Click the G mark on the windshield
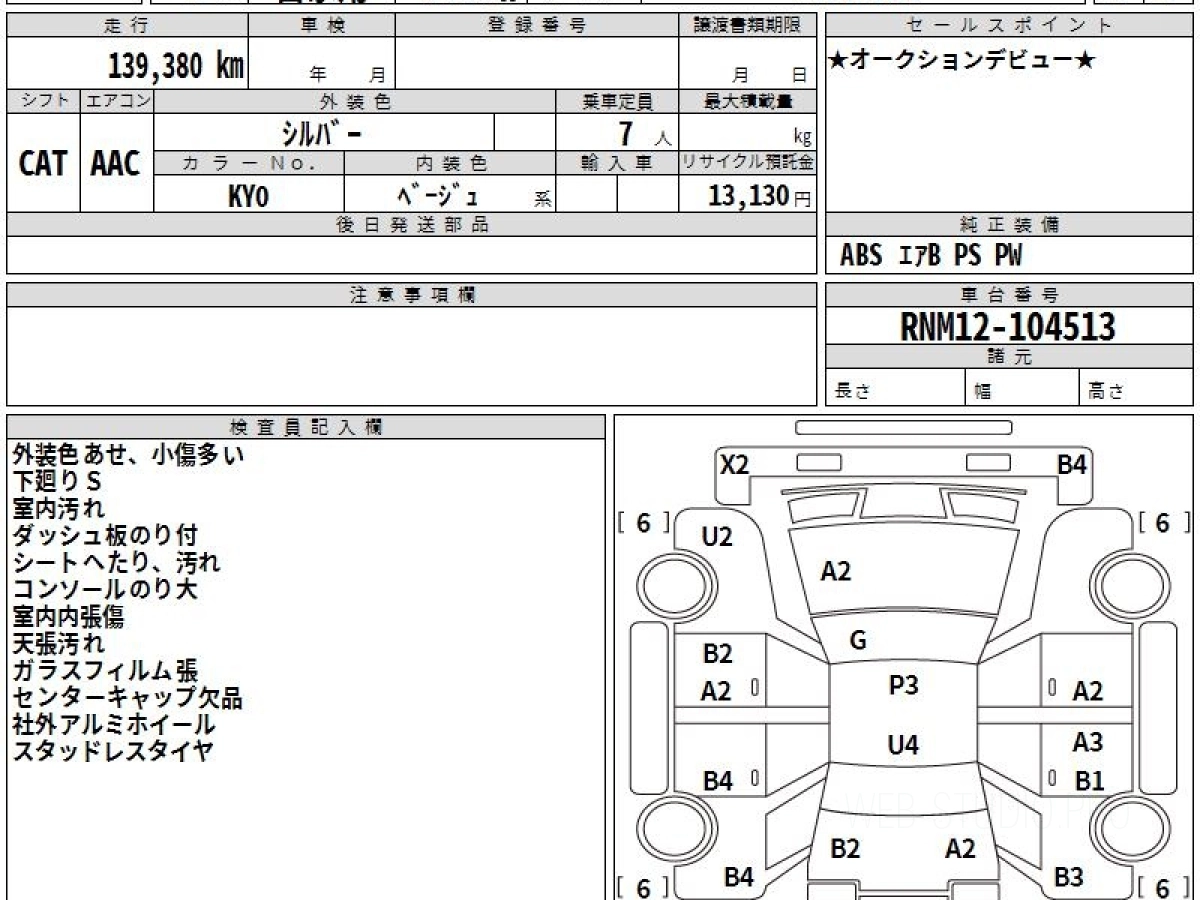 point(857,641)
